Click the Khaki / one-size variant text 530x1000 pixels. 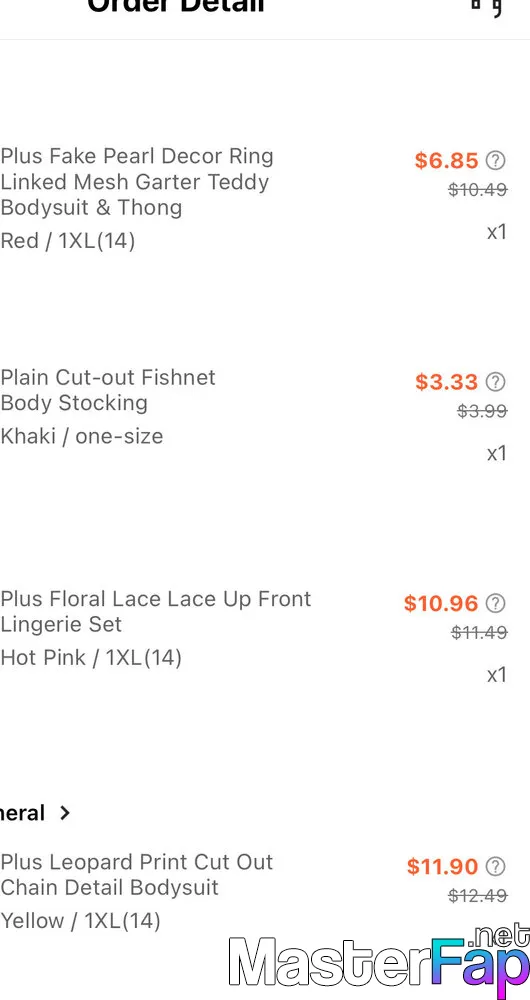82,436
